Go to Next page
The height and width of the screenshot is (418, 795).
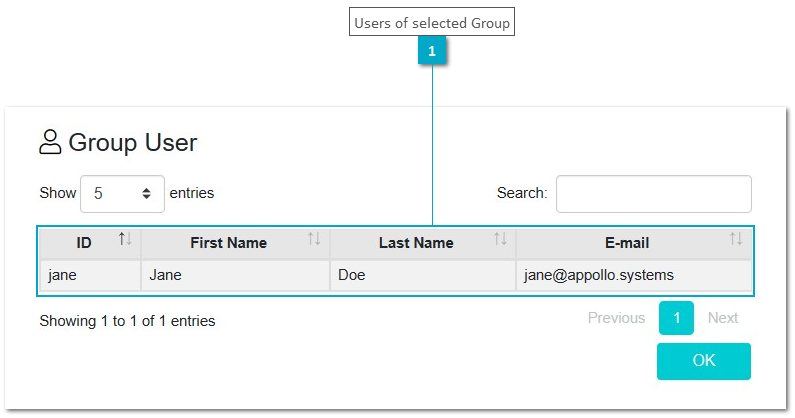pos(723,318)
